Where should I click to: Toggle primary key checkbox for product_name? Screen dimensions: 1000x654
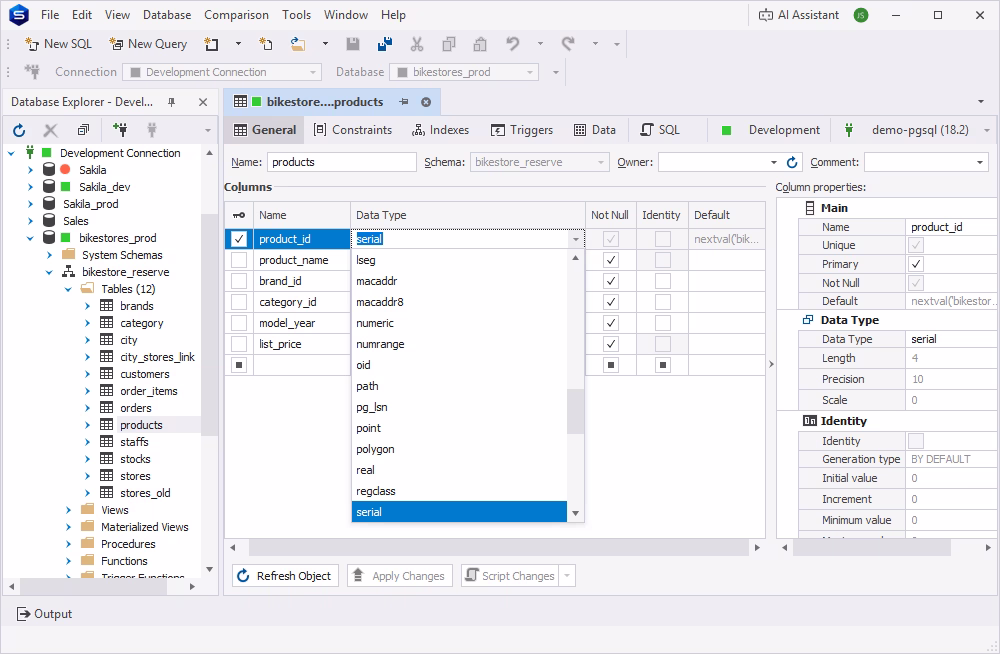click(239, 260)
